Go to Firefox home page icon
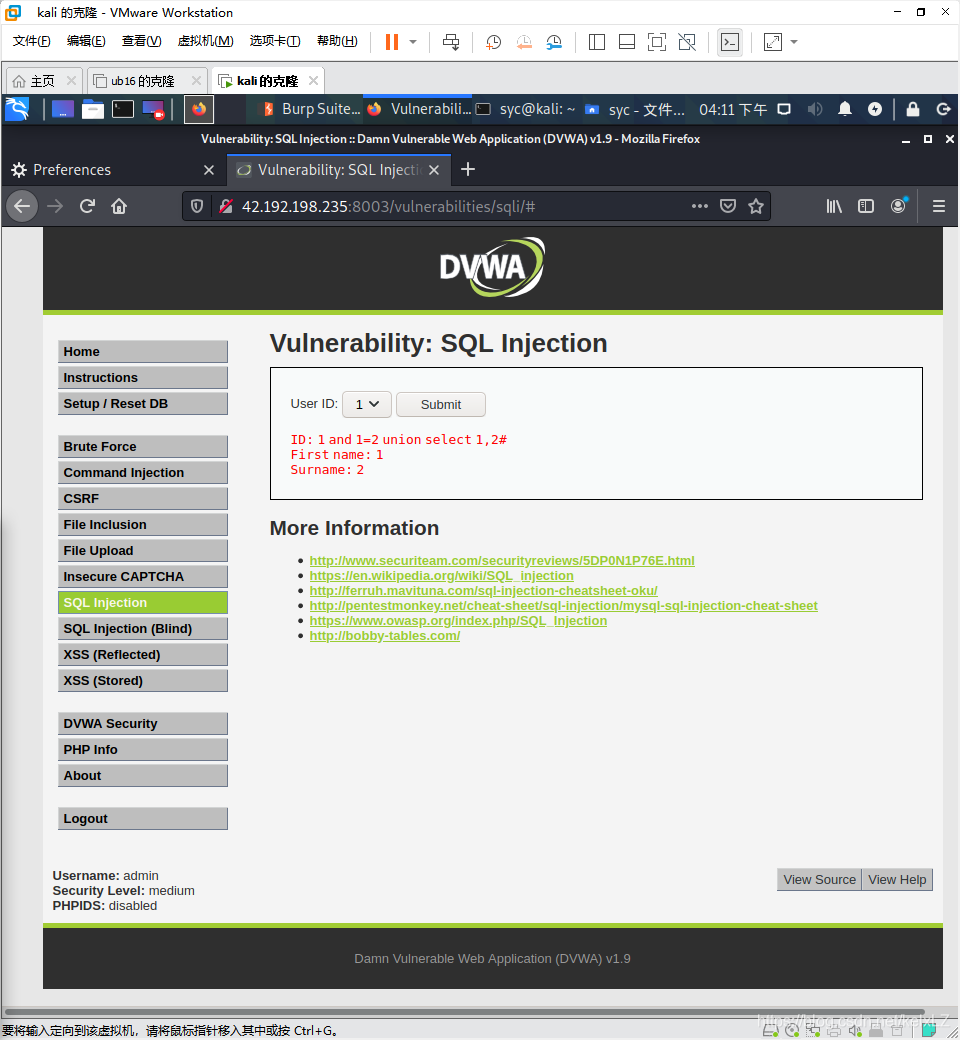The image size is (960, 1040). tap(119, 206)
